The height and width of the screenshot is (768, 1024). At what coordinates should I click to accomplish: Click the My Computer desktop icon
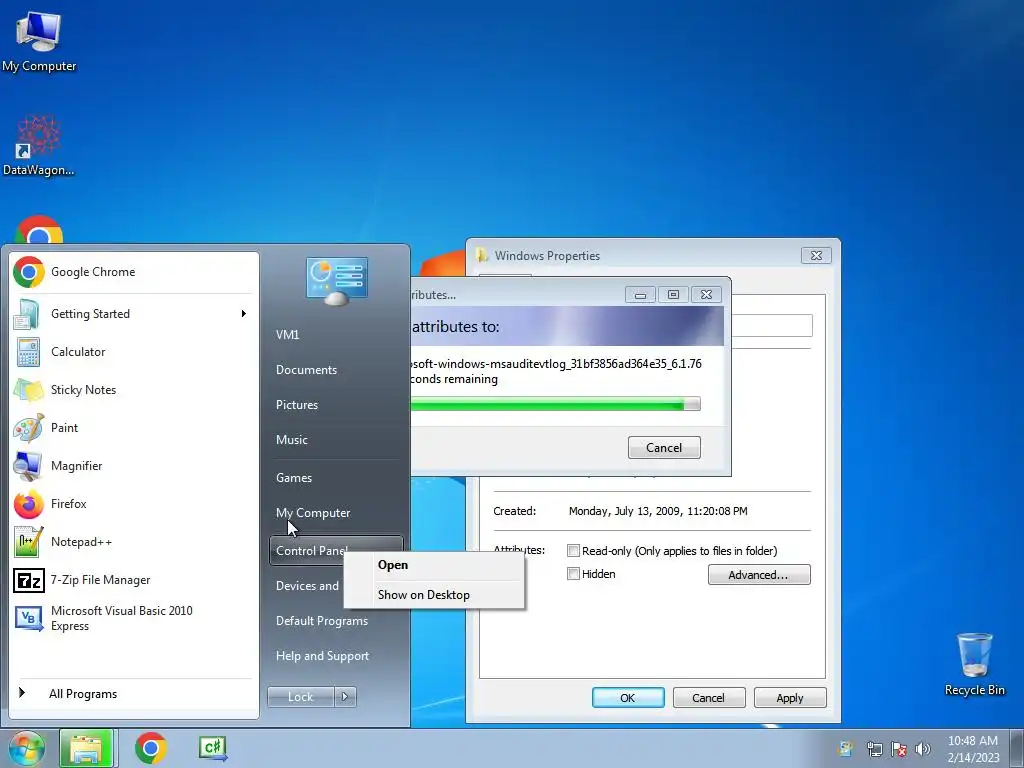[x=39, y=41]
